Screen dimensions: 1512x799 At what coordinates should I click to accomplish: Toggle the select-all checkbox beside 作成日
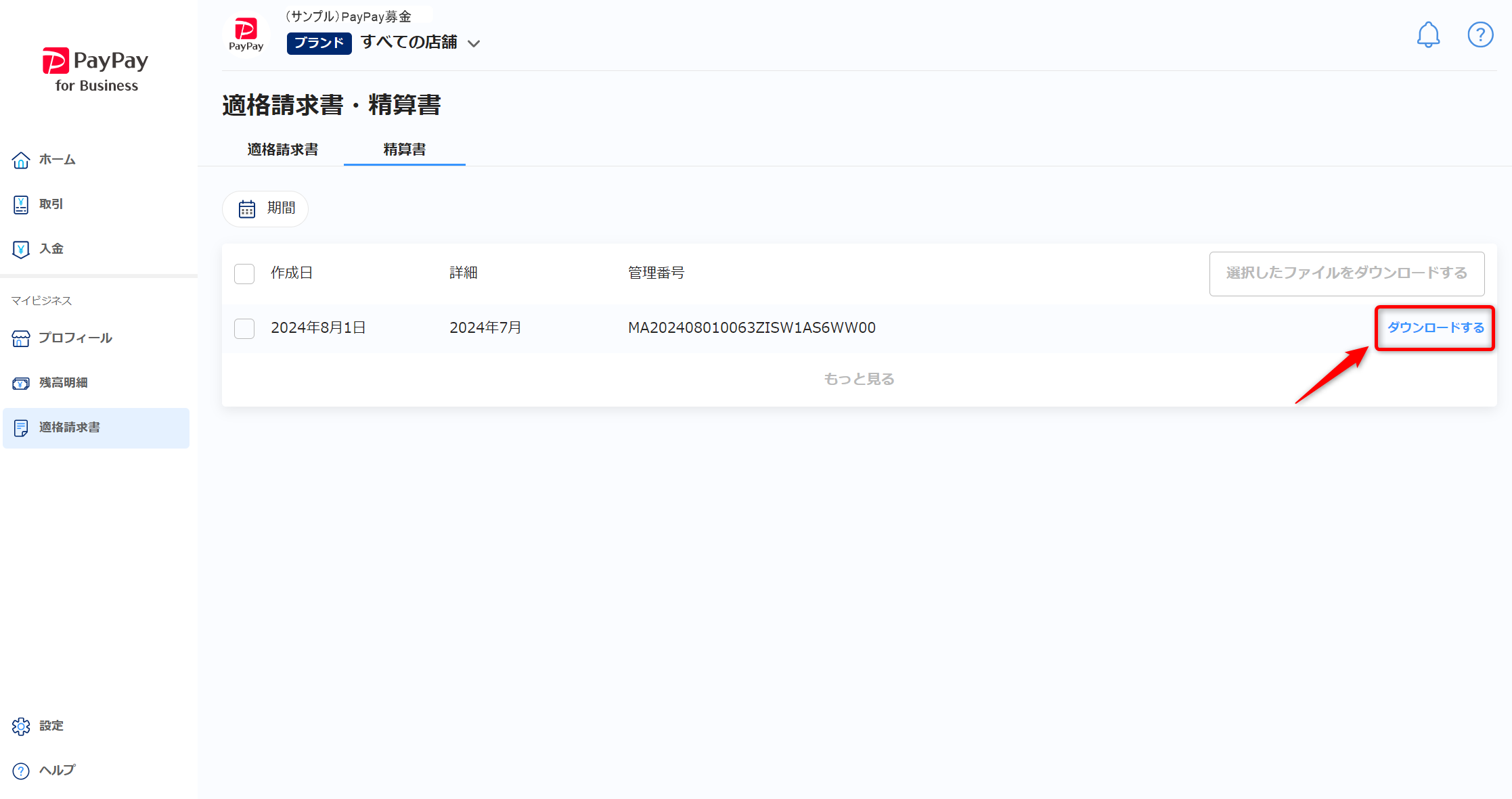point(244,273)
